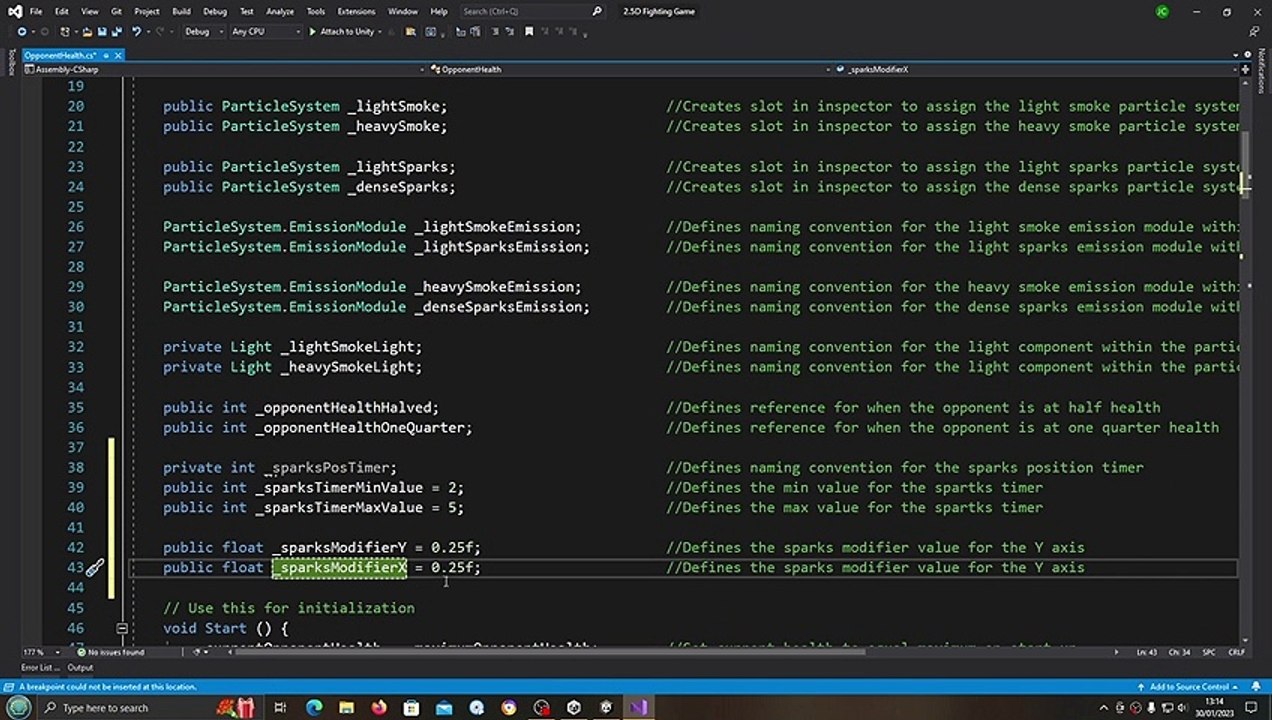Collapse the void Start method outline
The width and height of the screenshot is (1272, 720).
122,628
